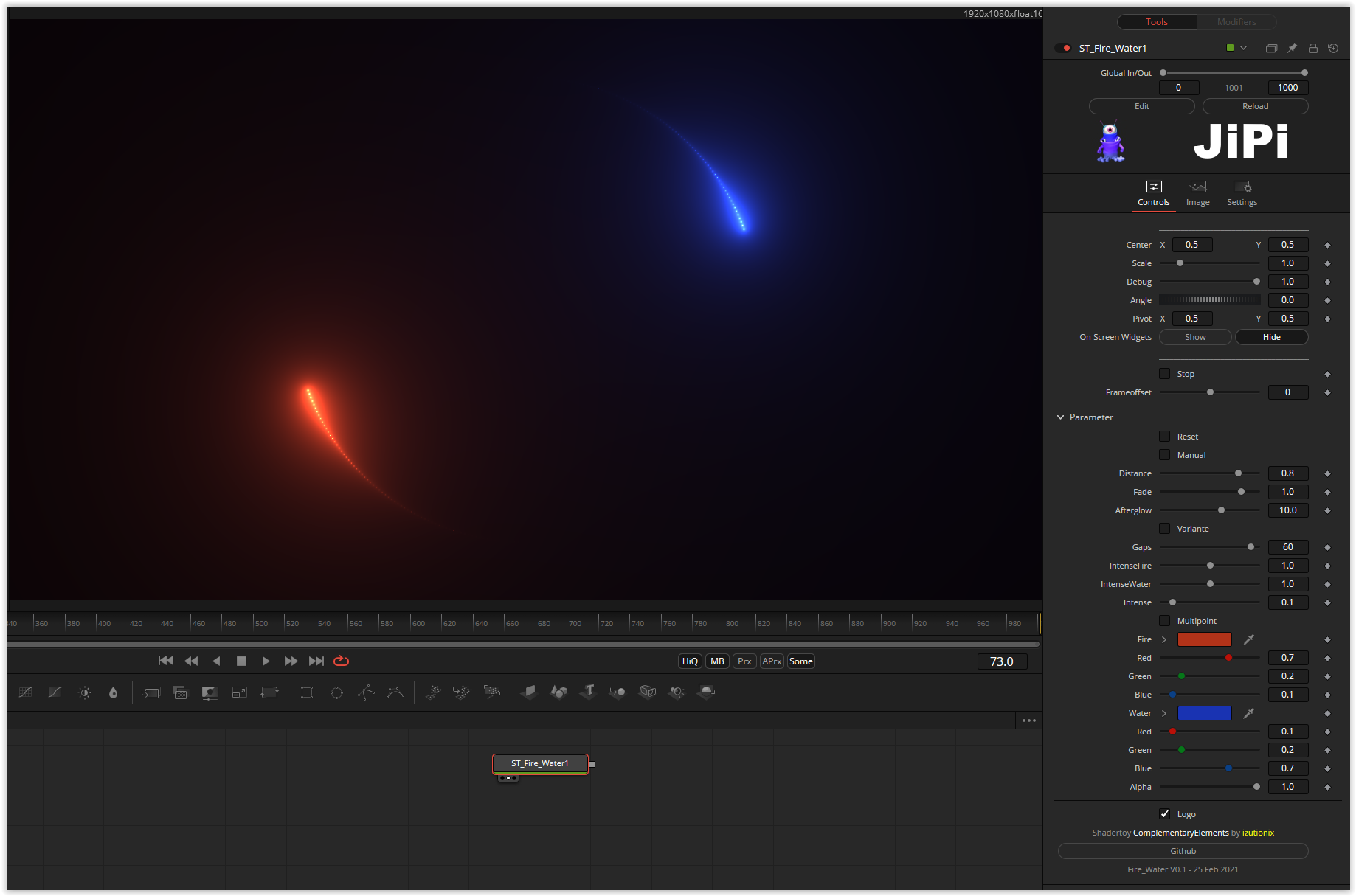Open the Github link button

1183,851
